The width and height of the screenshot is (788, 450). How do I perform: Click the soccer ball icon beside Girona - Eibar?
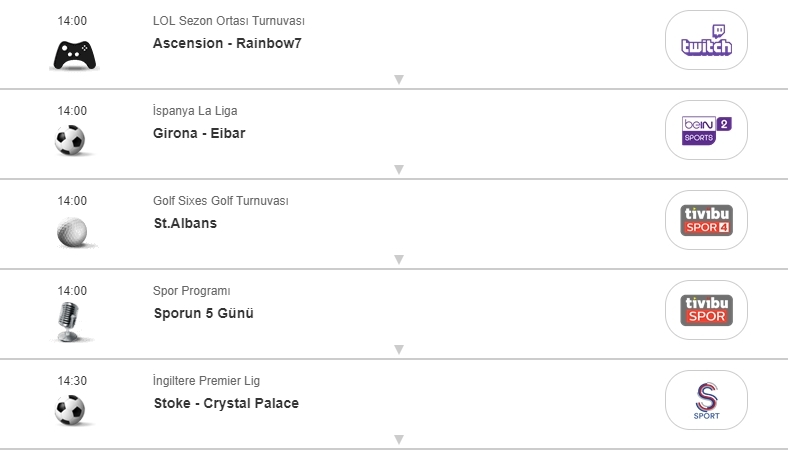click(70, 140)
